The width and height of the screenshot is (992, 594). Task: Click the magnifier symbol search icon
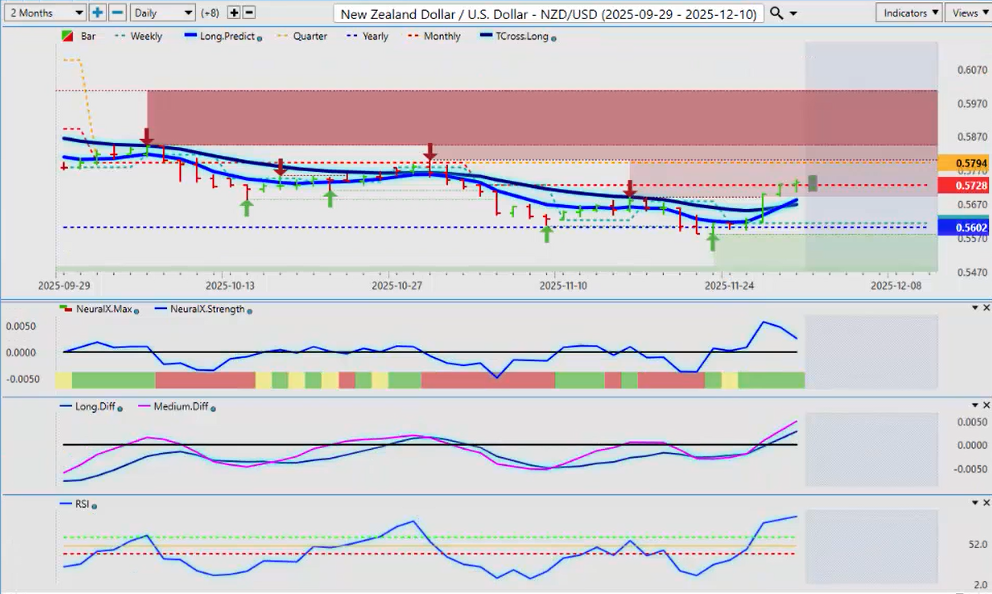tap(777, 13)
